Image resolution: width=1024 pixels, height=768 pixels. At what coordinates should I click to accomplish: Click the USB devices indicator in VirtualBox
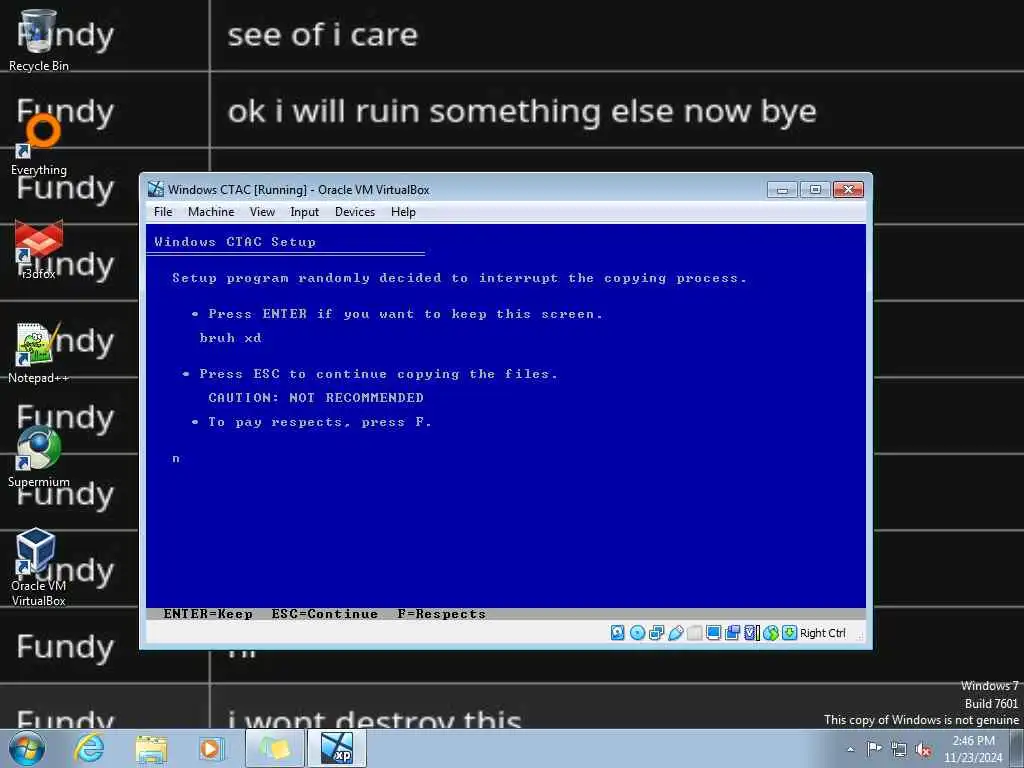[x=676, y=633]
